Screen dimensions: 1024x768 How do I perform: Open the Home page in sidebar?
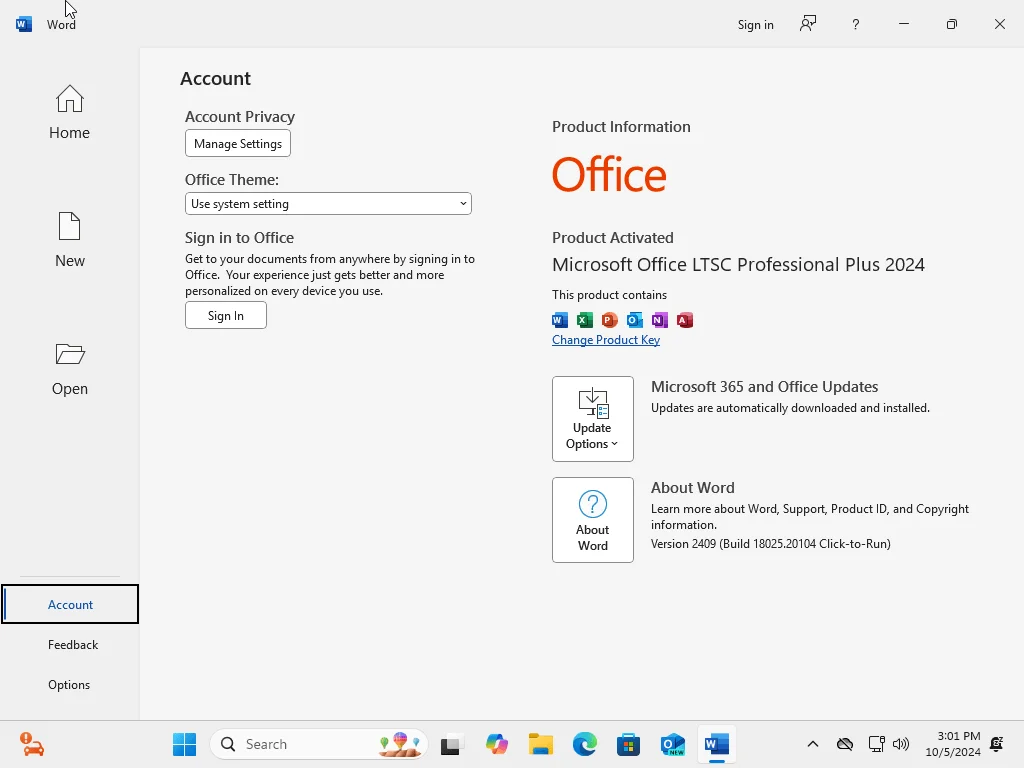69,112
